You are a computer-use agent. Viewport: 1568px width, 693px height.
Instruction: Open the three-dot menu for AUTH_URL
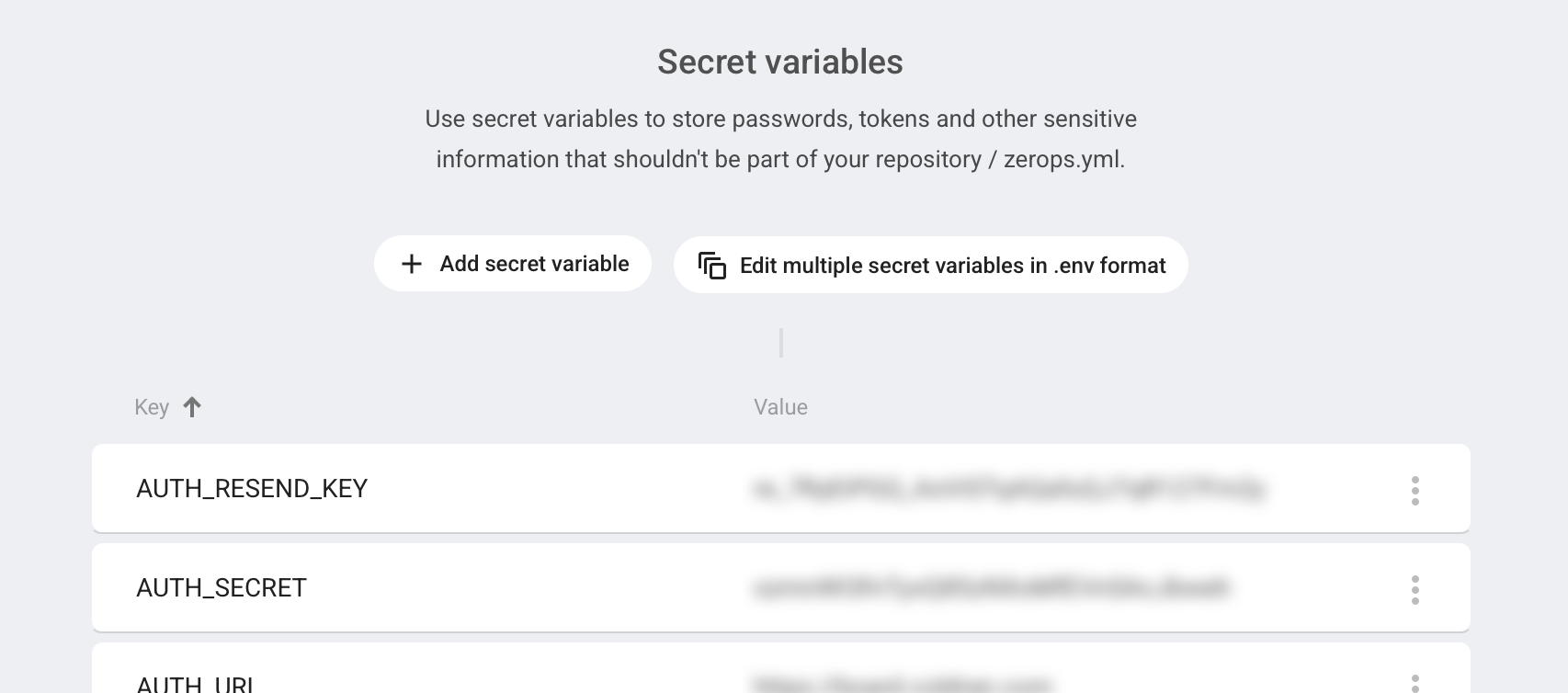point(1415,683)
